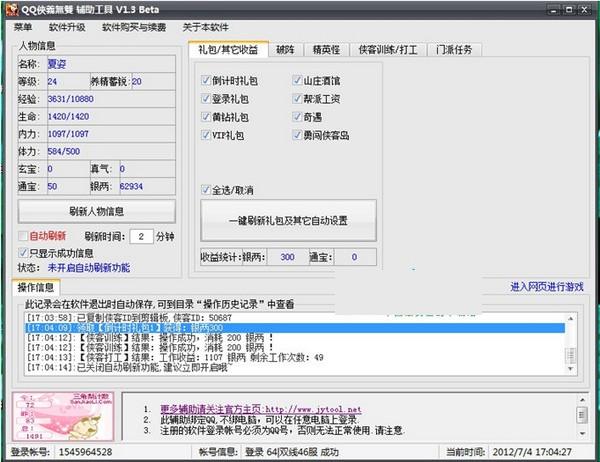Switch to the 侠客训练/打工 tab

tap(391, 49)
